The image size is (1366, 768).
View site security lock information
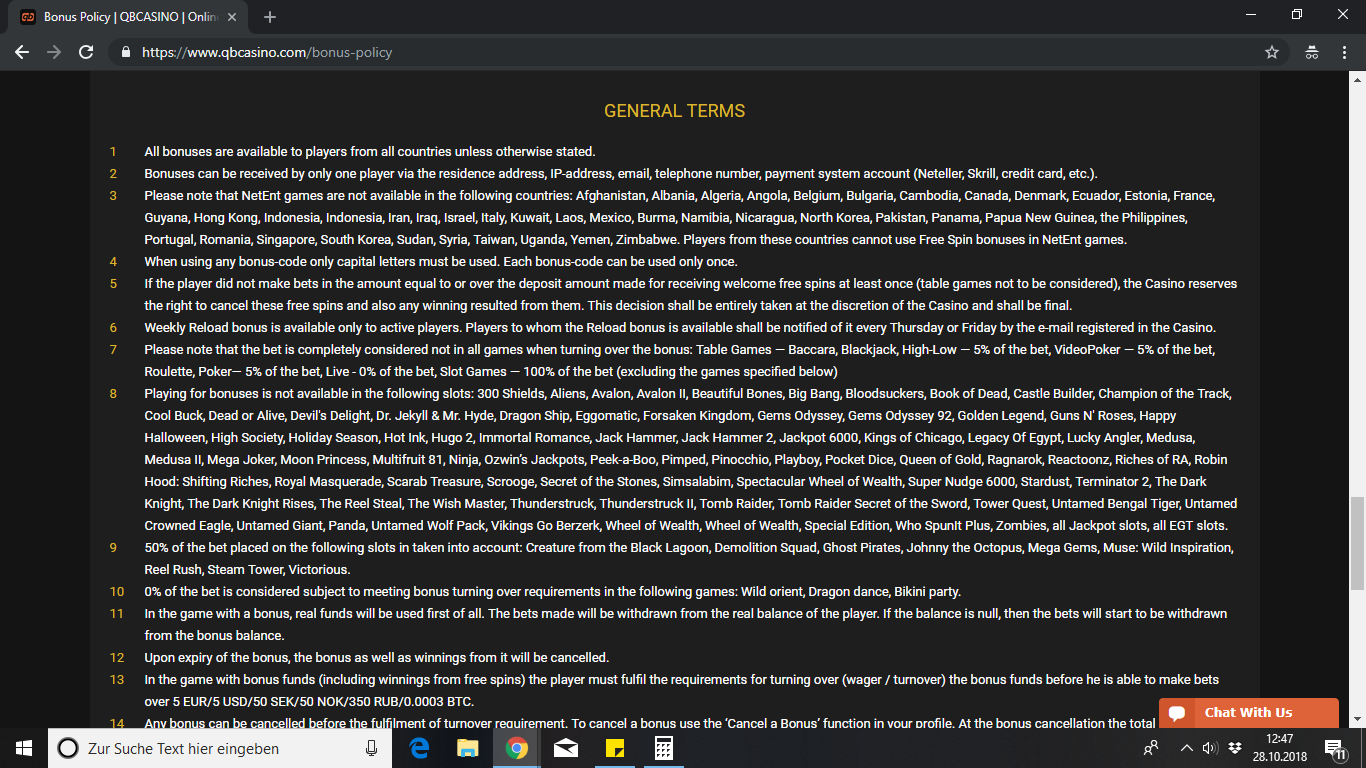pyautogui.click(x=126, y=52)
